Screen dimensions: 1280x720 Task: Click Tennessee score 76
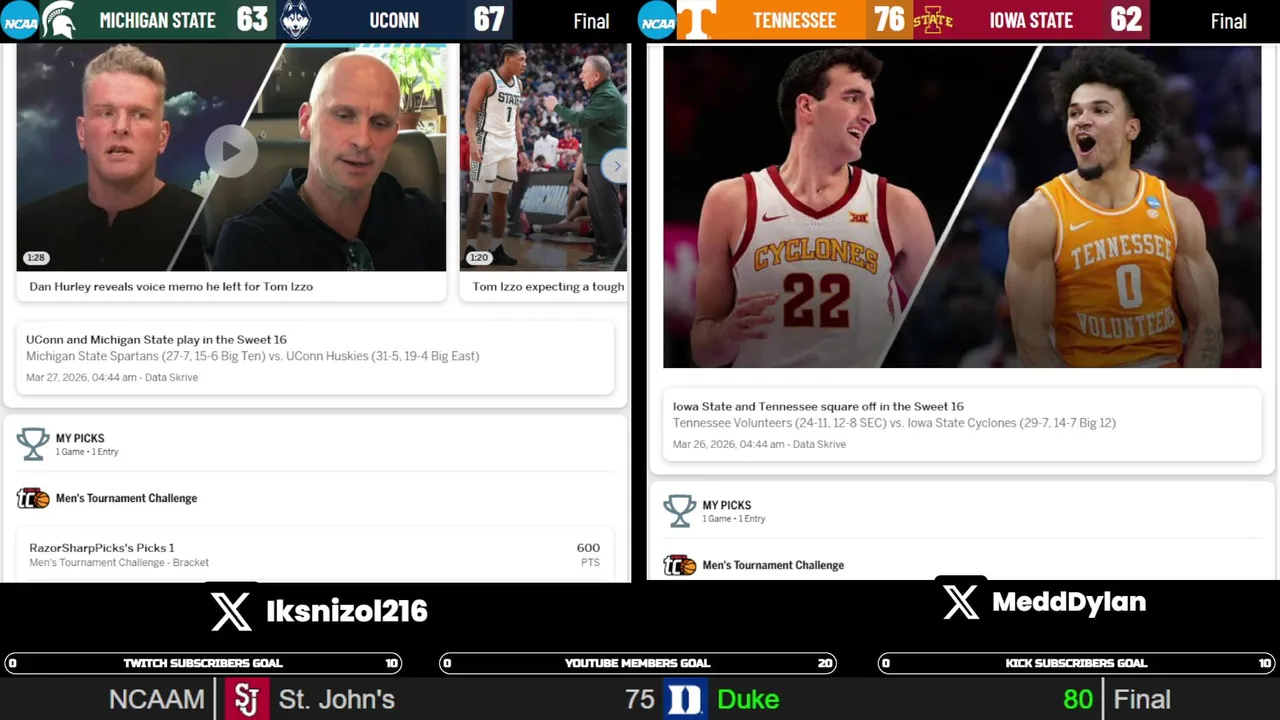pos(888,20)
